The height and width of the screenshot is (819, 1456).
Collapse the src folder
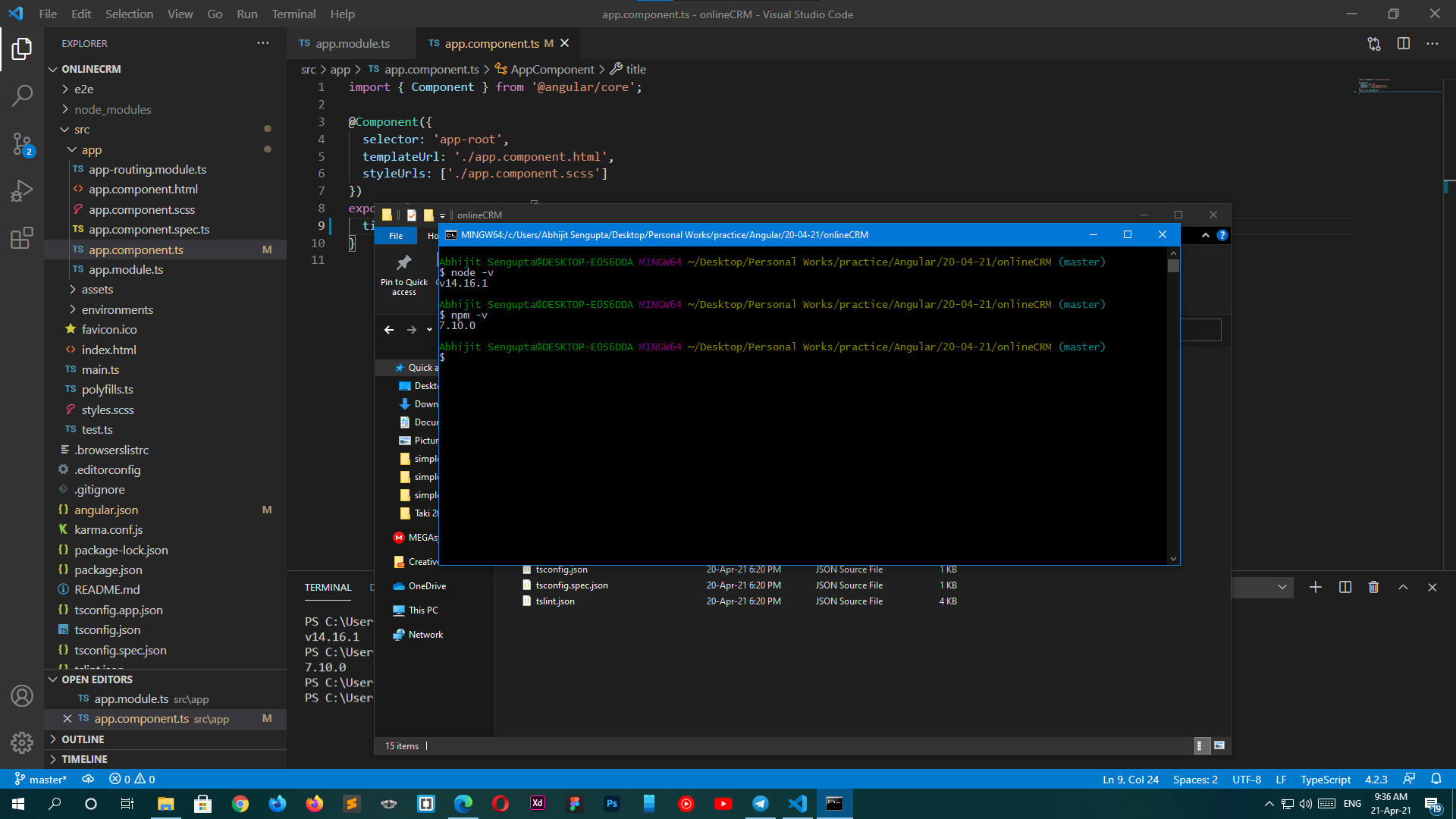tap(82, 130)
